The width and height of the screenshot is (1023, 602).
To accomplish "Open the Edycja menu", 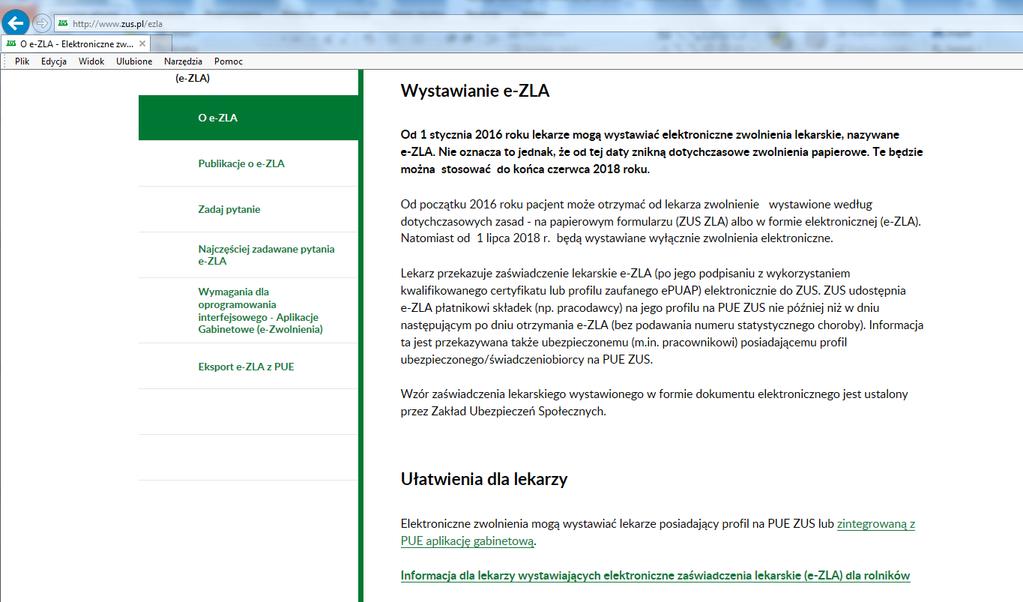I will [53, 61].
